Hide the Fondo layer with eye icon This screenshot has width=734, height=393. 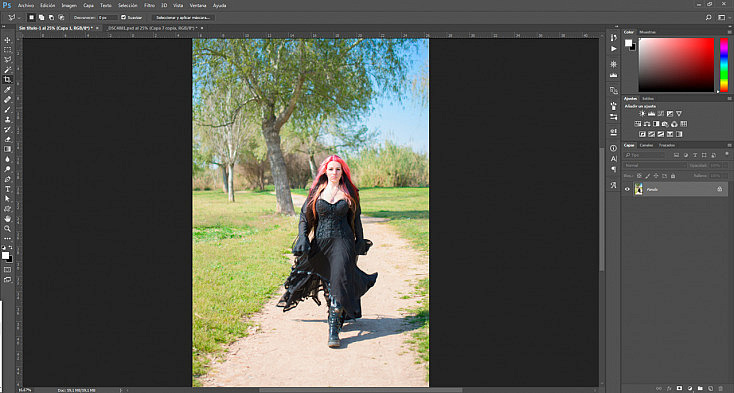point(627,189)
